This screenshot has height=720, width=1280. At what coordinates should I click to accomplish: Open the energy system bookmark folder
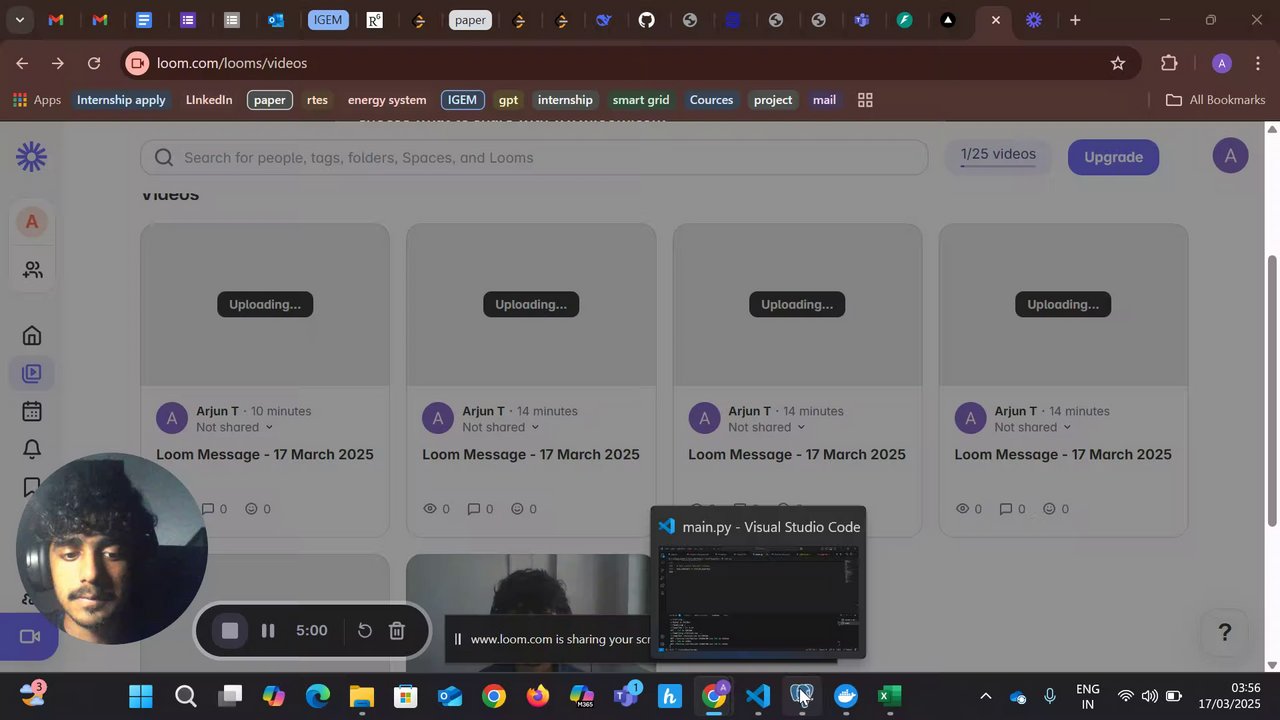point(387,100)
